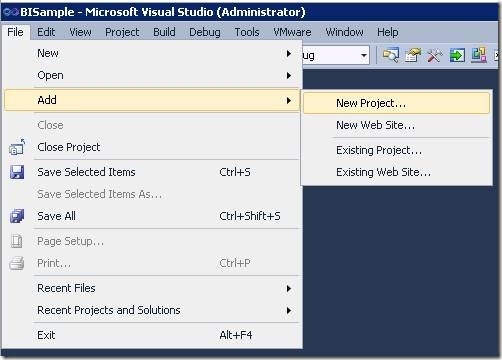This screenshot has width=502, height=360.
Task: Select Existing Web Site... option
Action: click(x=396, y=172)
